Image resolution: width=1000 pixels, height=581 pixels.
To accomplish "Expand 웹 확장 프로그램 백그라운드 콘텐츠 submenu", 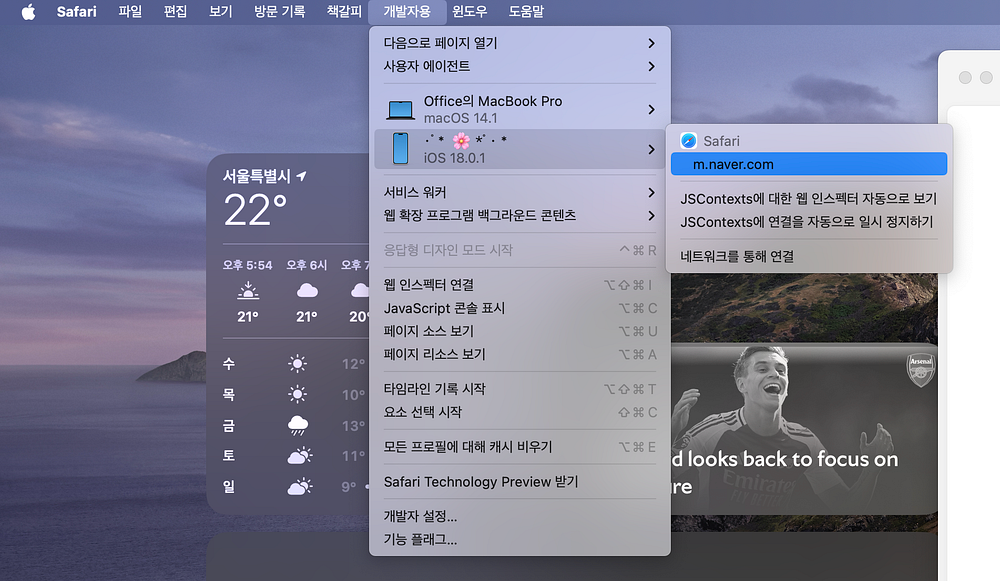I will click(x=520, y=216).
